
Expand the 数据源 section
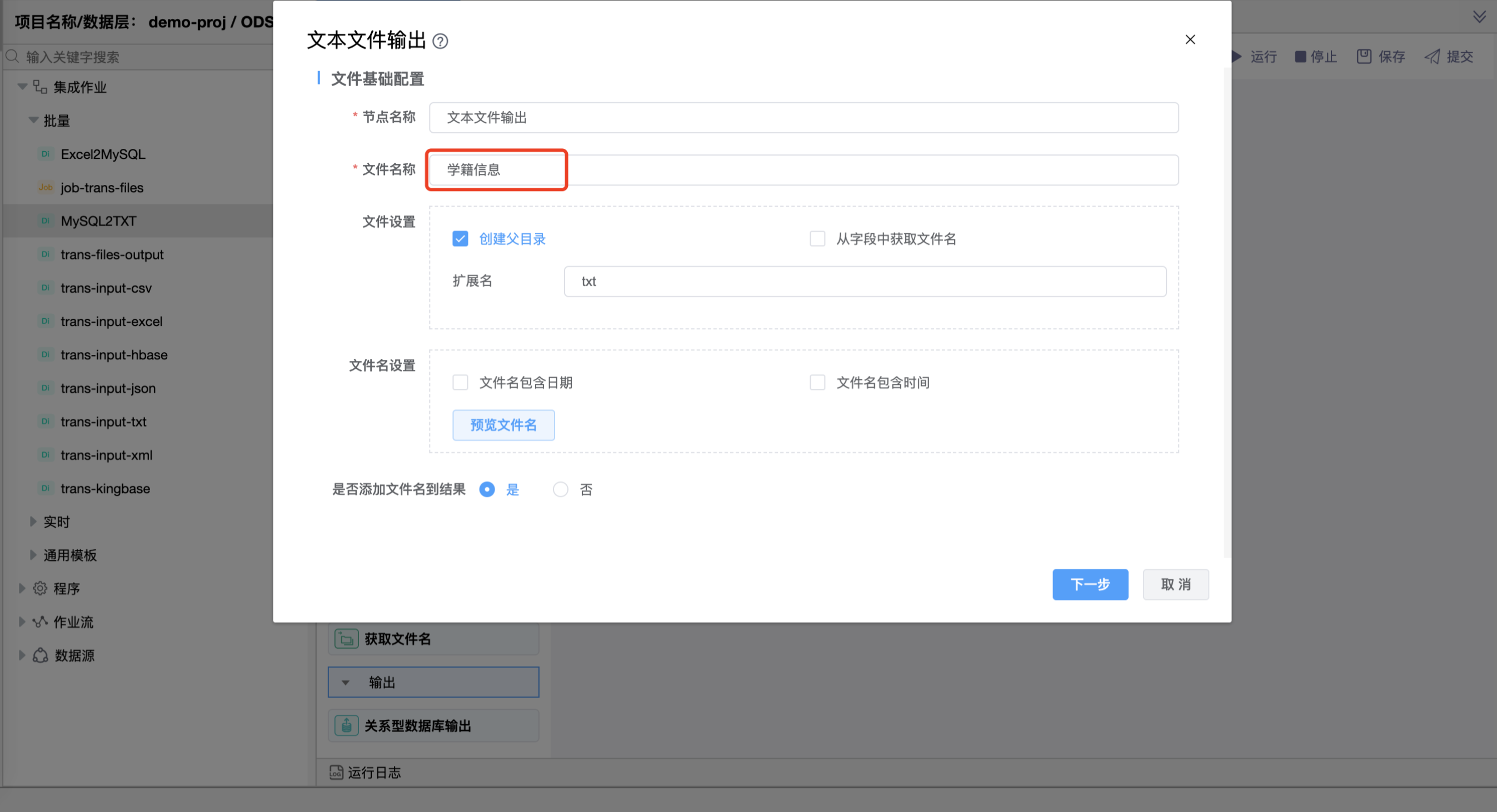pos(22,655)
